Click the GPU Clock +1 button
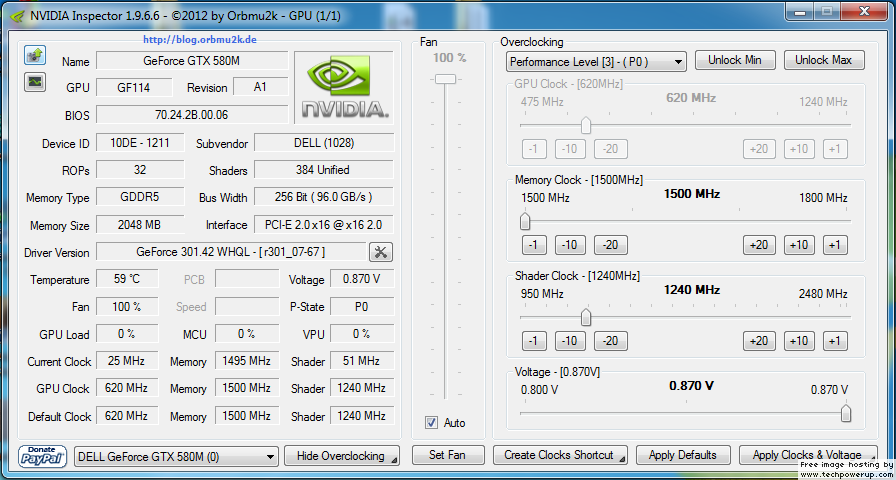Screen dimensions: 896x480 pos(835,149)
